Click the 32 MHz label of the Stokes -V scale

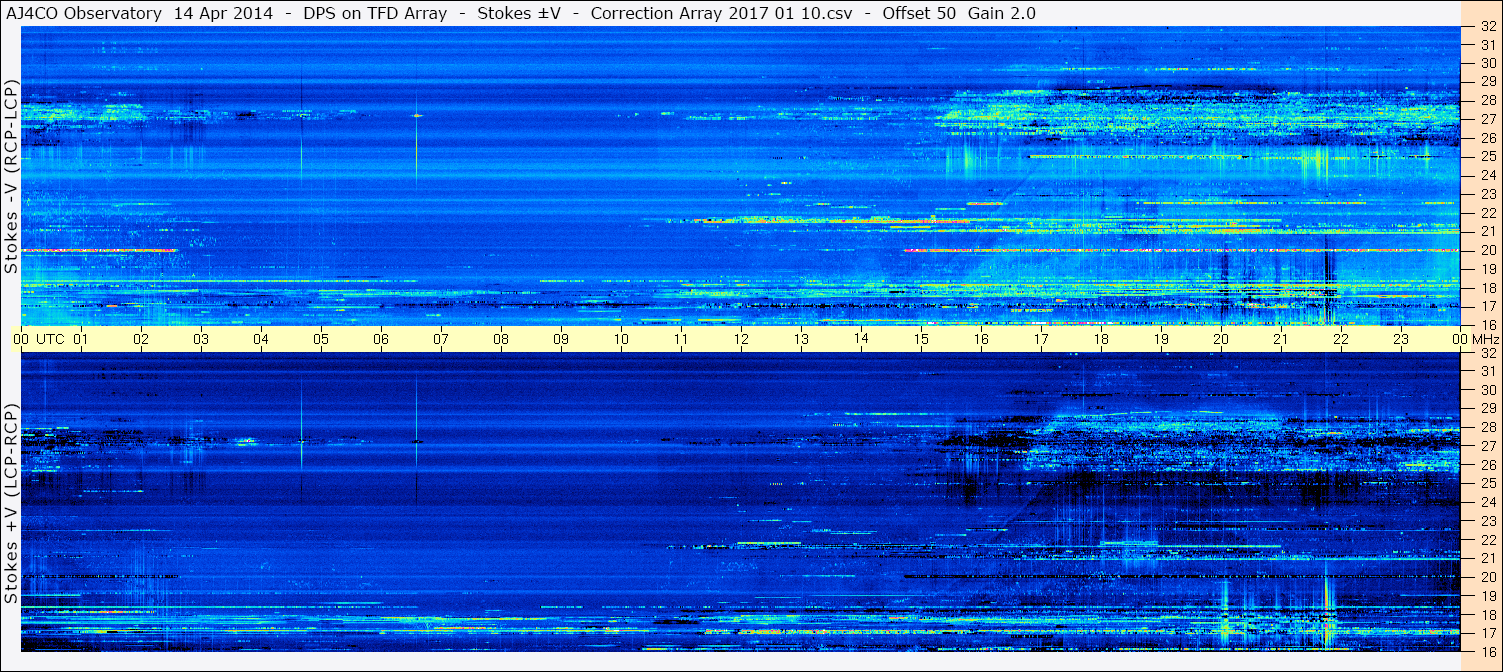[x=1488, y=27]
